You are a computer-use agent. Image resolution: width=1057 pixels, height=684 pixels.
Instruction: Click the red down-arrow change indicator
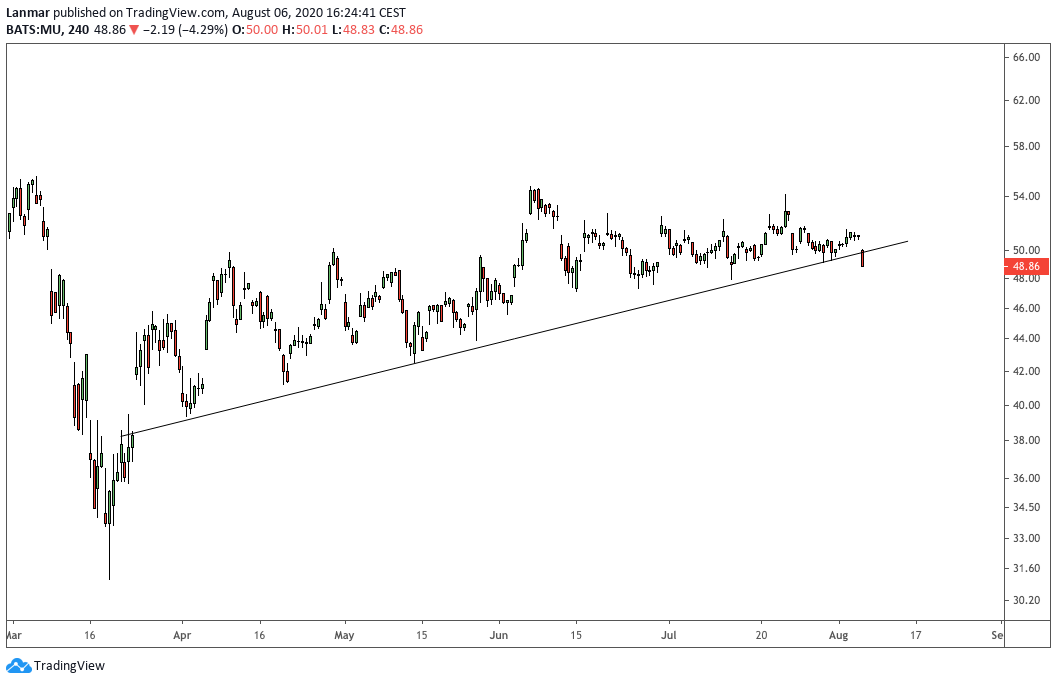click(134, 30)
